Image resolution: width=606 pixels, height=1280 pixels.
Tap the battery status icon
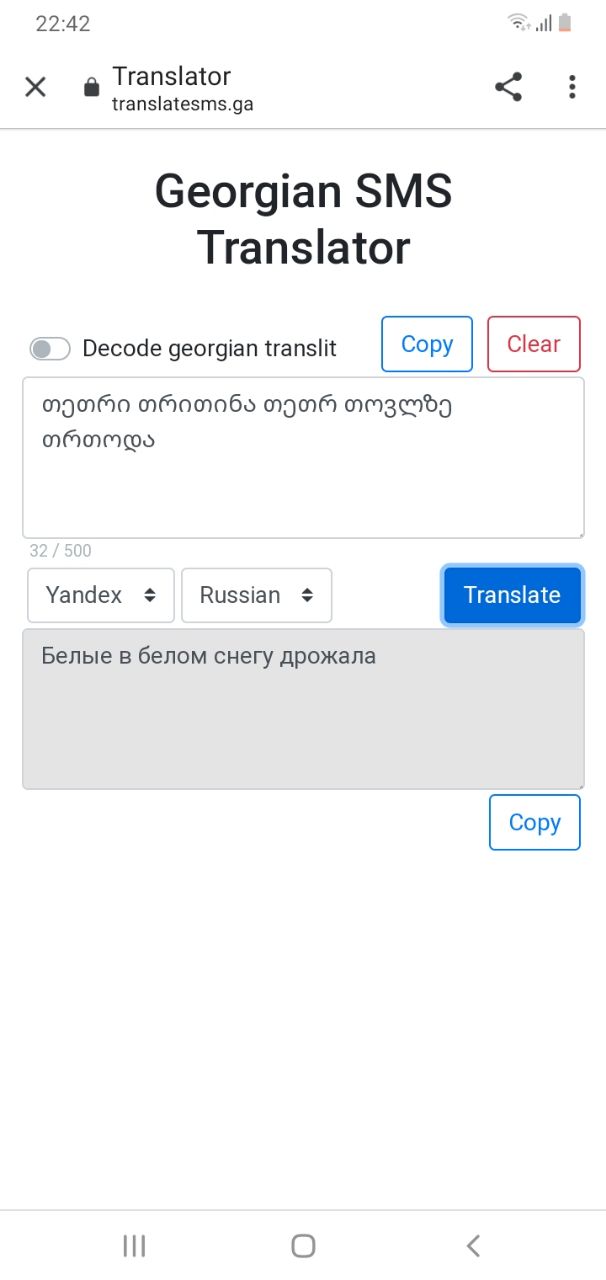tap(566, 23)
